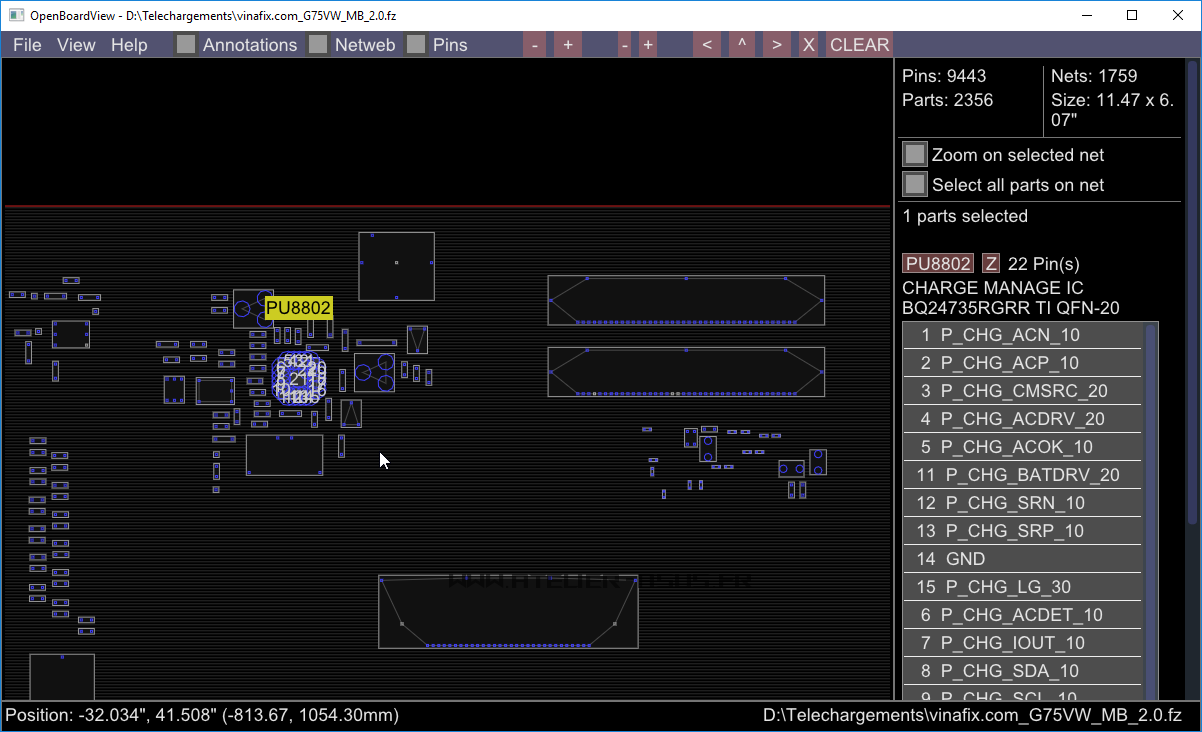Click the first plus zoom-in button
Screen dimensions: 1202x732
point(567,45)
